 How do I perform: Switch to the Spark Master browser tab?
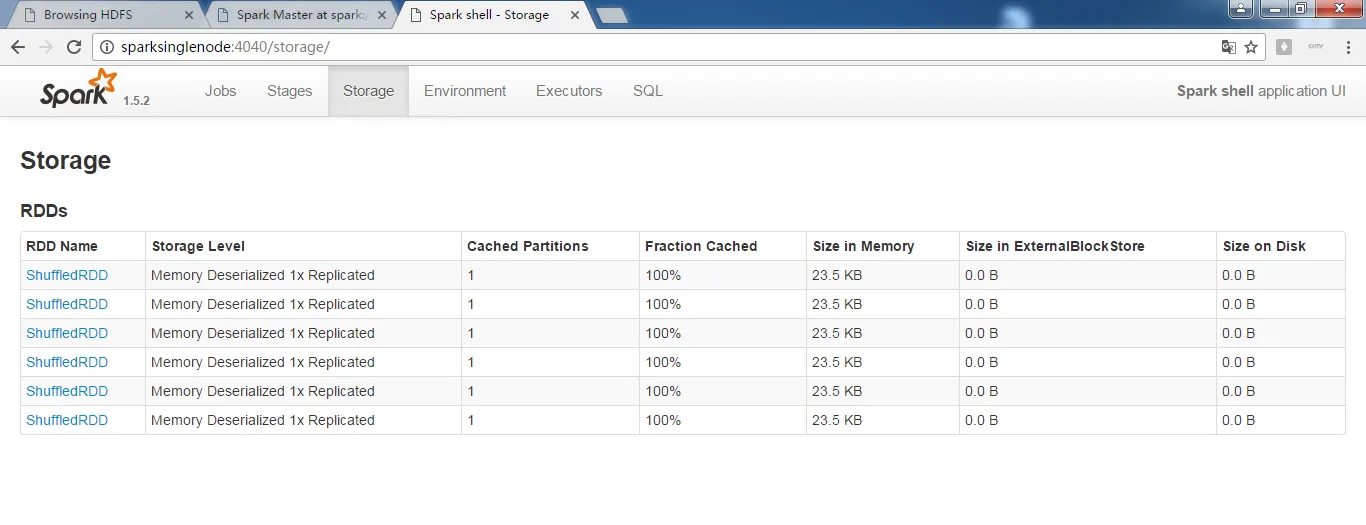coord(295,15)
